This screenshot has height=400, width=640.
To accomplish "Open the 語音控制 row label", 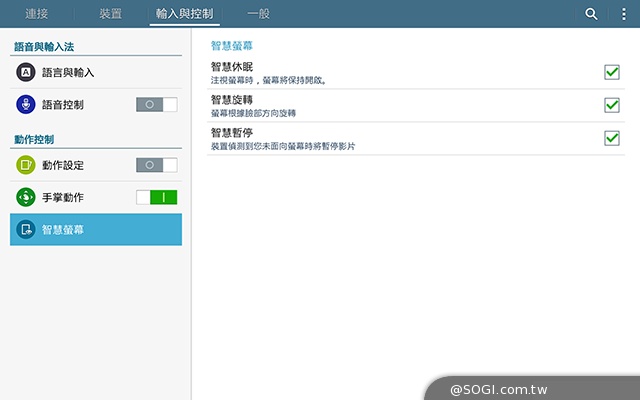I will tap(63, 105).
